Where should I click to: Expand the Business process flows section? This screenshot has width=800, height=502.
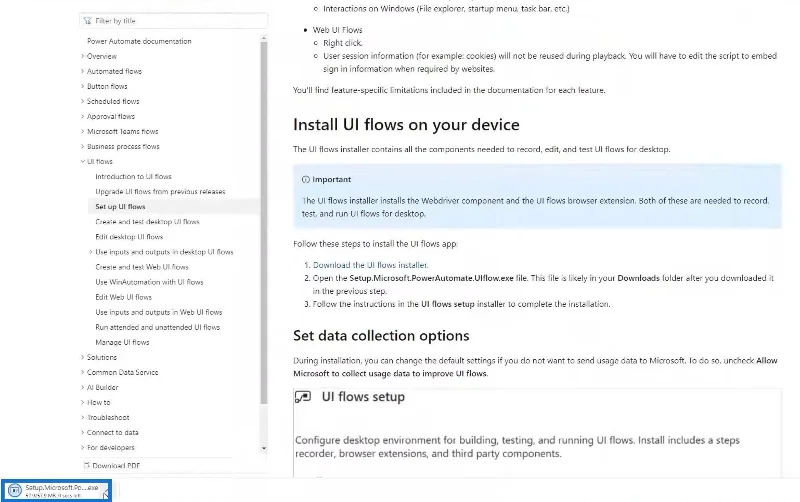click(123, 146)
